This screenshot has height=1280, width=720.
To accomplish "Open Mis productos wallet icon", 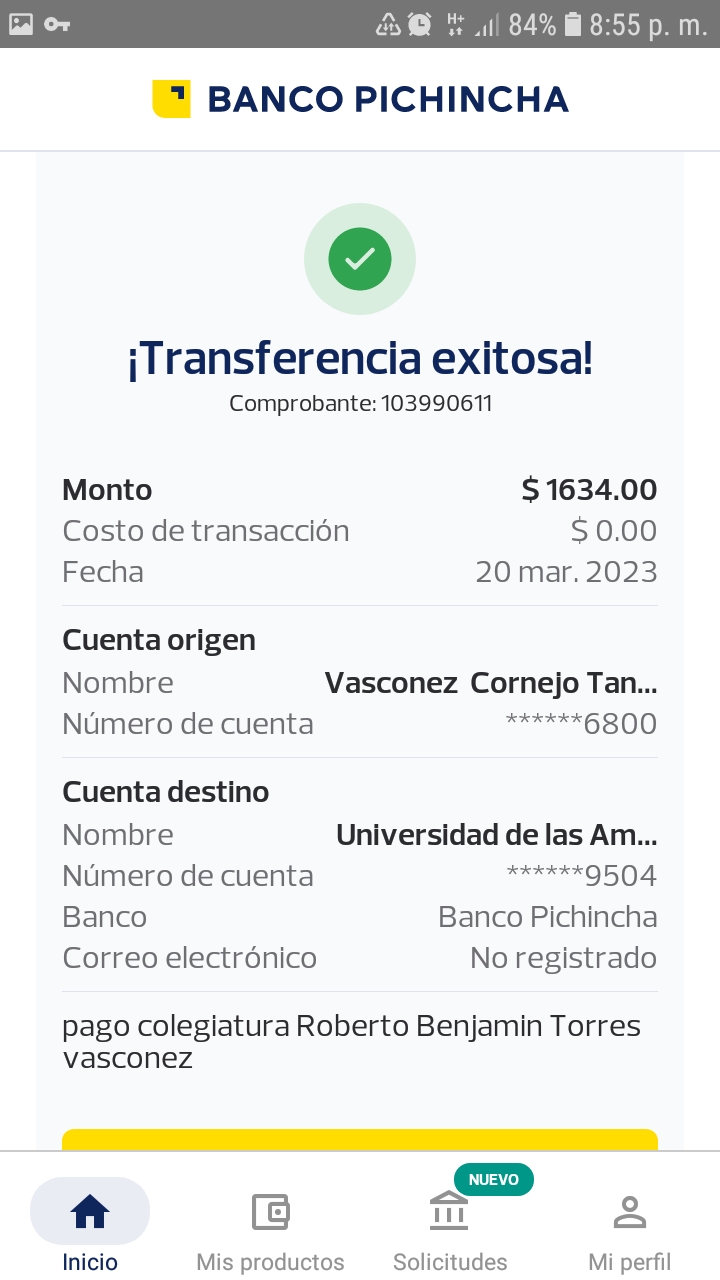I will click(x=270, y=1212).
